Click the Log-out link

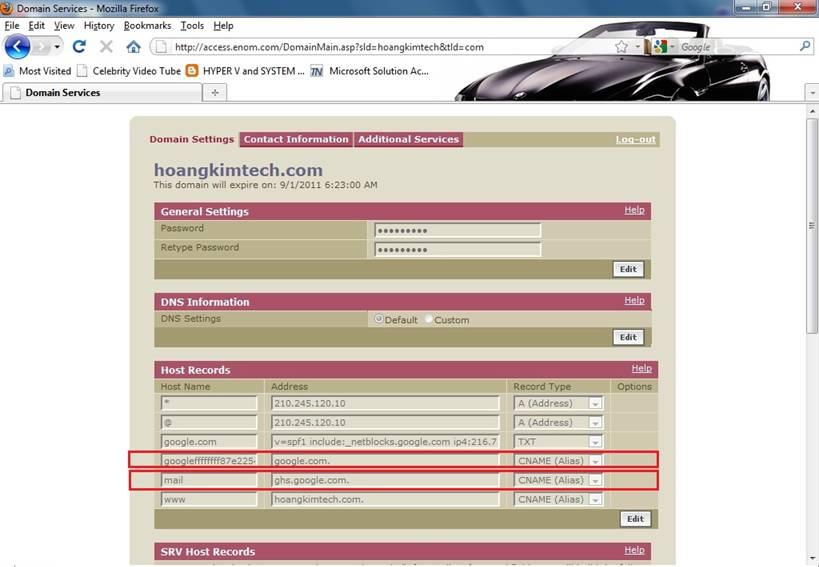[635, 139]
